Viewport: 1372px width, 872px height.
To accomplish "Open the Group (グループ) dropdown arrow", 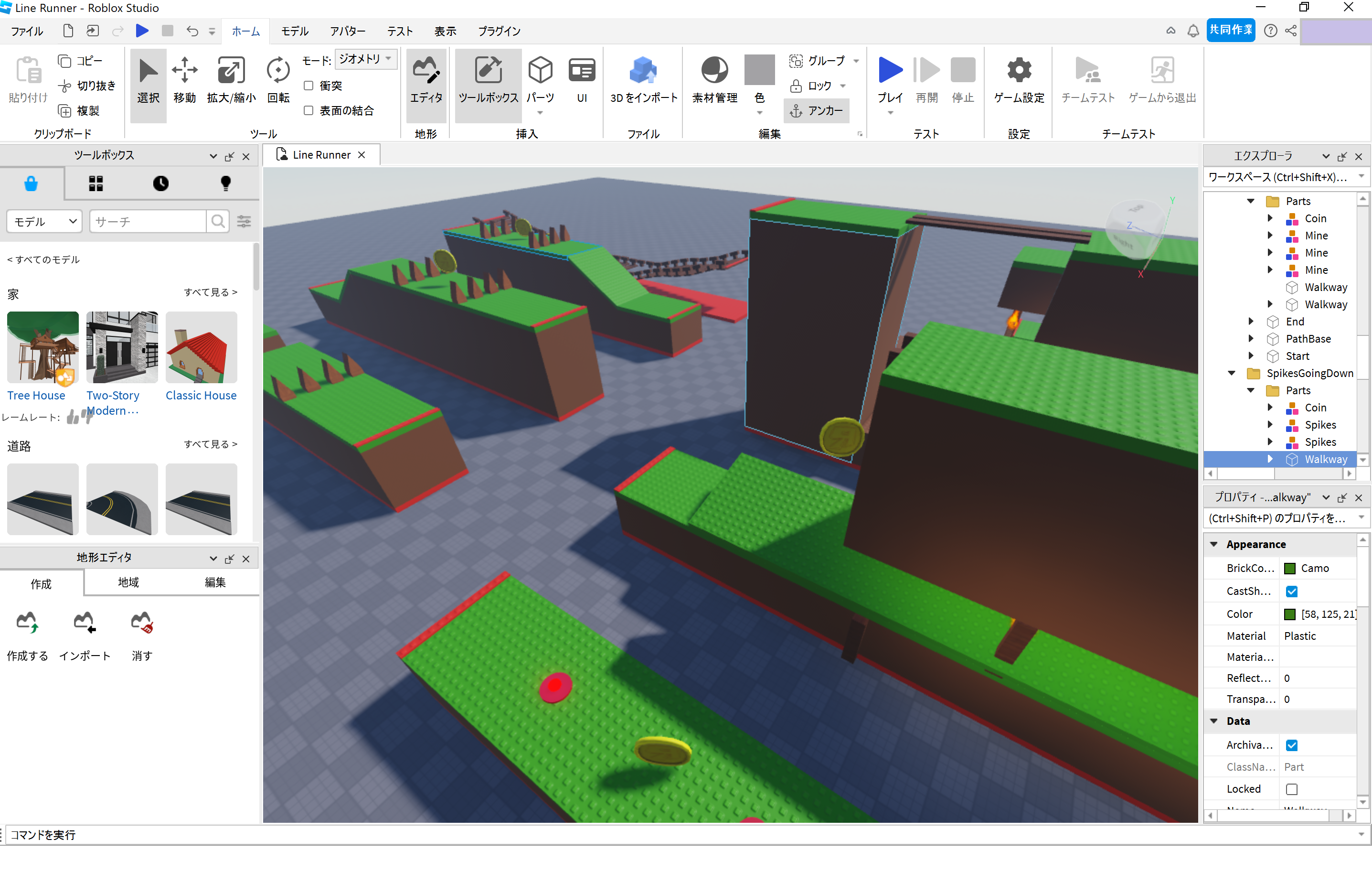I will click(x=856, y=61).
